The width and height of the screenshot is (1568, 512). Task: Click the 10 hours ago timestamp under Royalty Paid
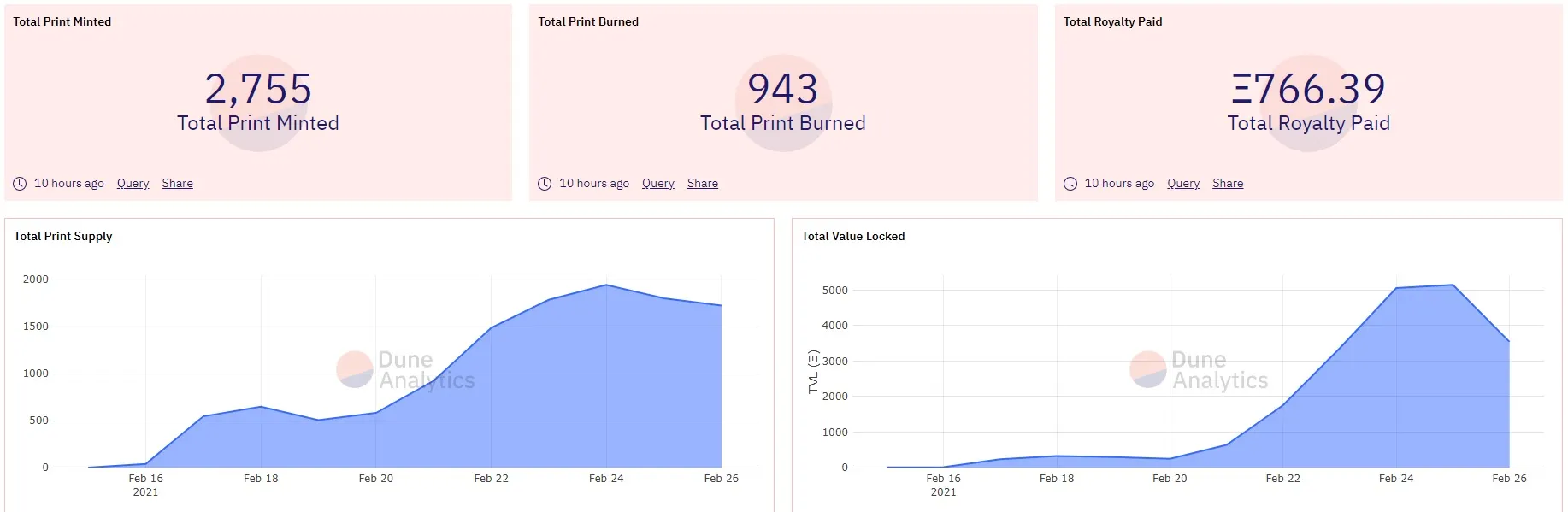pos(1119,184)
